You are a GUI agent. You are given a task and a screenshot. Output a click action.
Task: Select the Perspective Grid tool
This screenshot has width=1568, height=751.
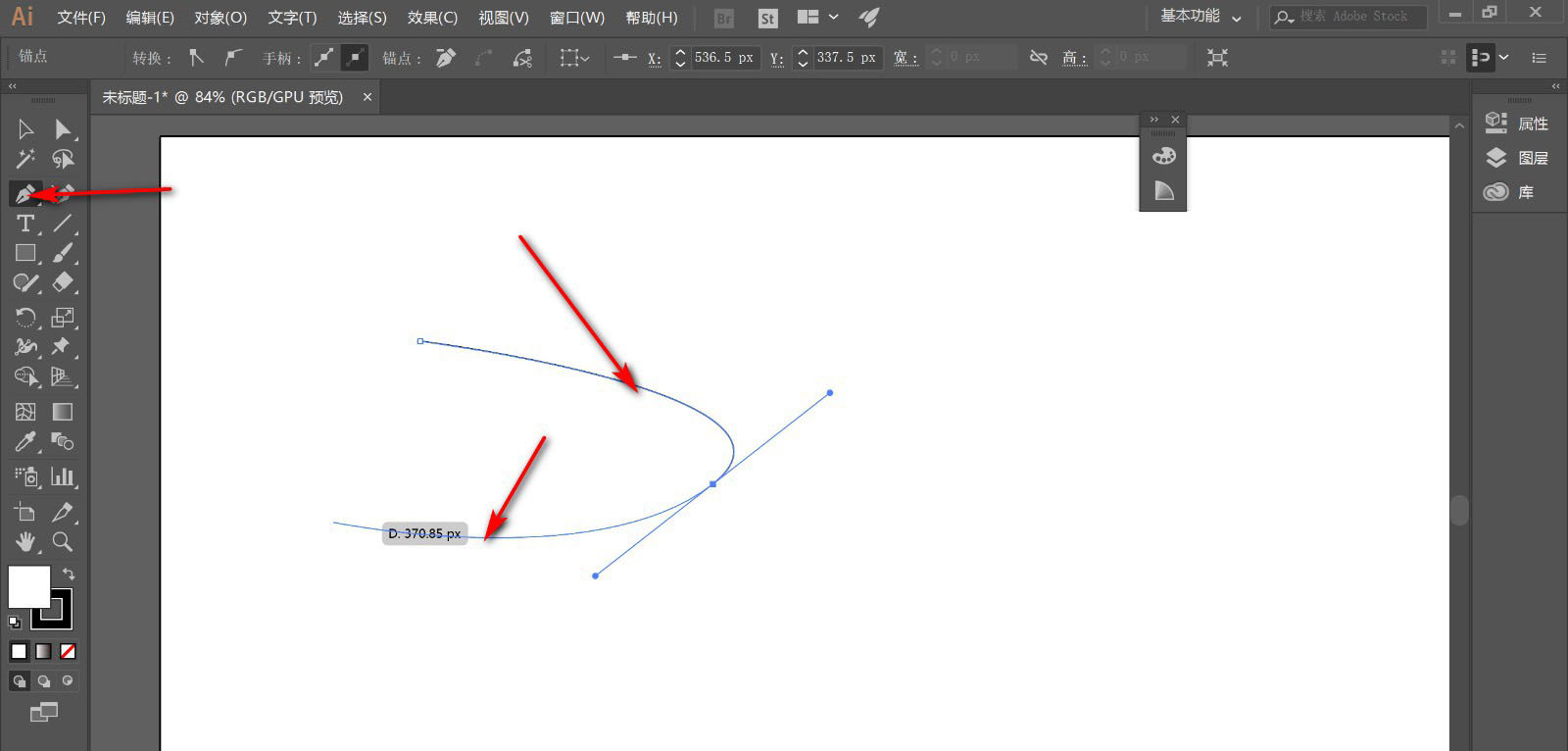pos(63,376)
